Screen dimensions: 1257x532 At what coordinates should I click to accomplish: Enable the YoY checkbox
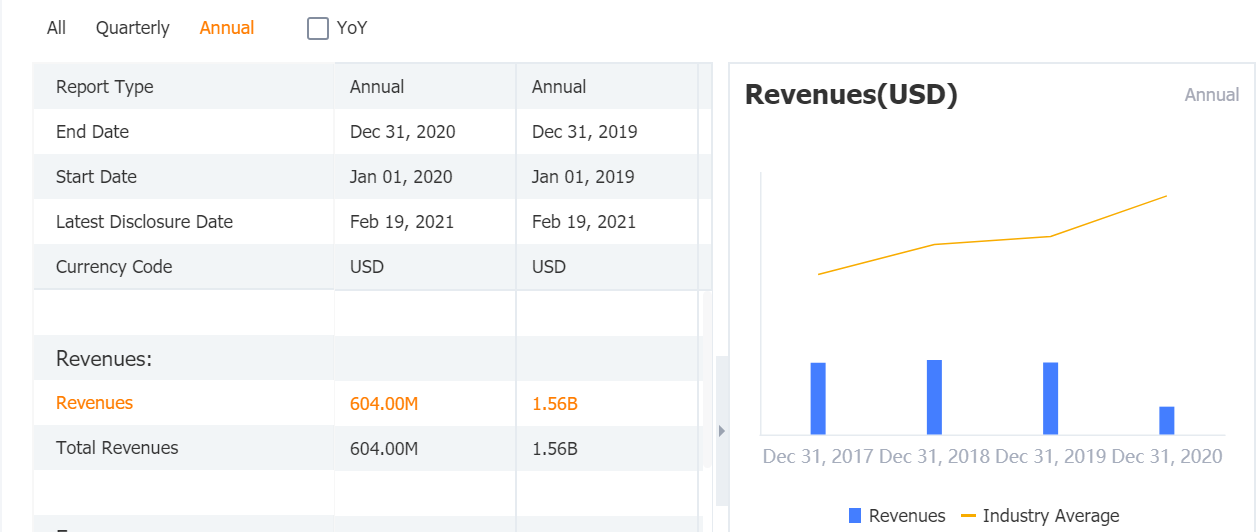[318, 29]
